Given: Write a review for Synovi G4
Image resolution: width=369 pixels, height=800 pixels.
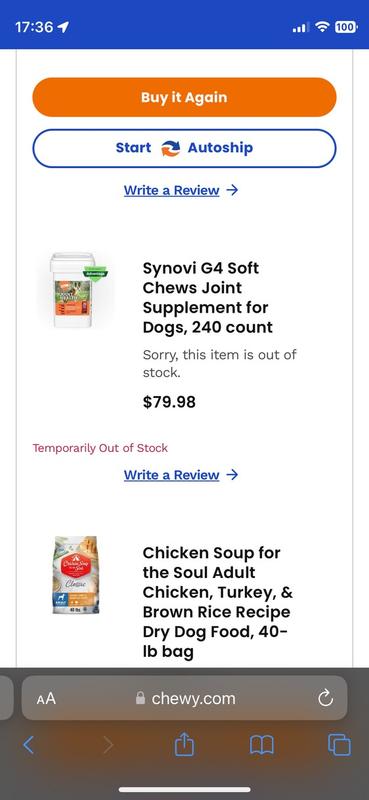Looking at the screenshot, I should (x=181, y=475).
